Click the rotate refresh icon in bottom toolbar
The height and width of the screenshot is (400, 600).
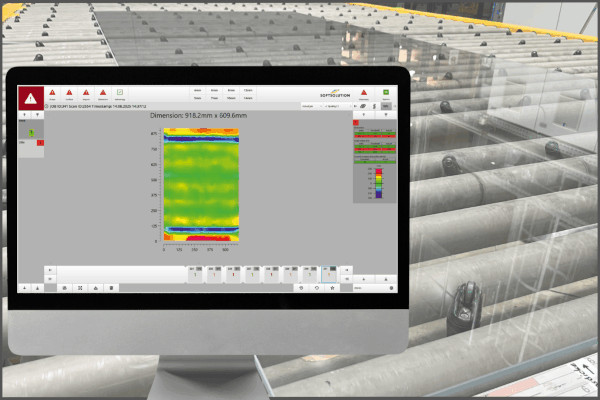[x=317, y=287]
